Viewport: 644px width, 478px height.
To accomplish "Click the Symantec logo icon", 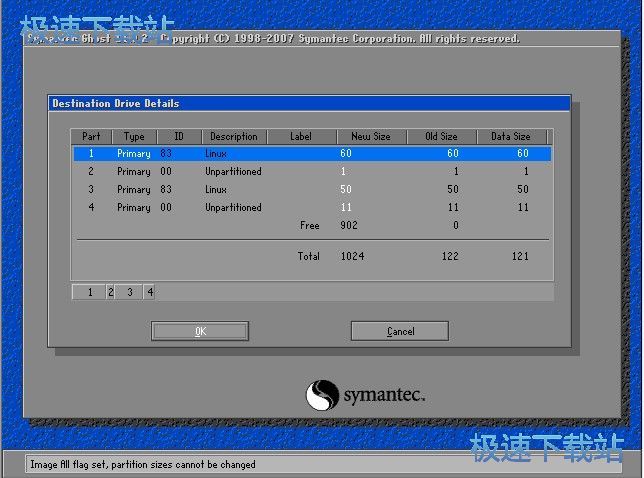I will pos(322,395).
